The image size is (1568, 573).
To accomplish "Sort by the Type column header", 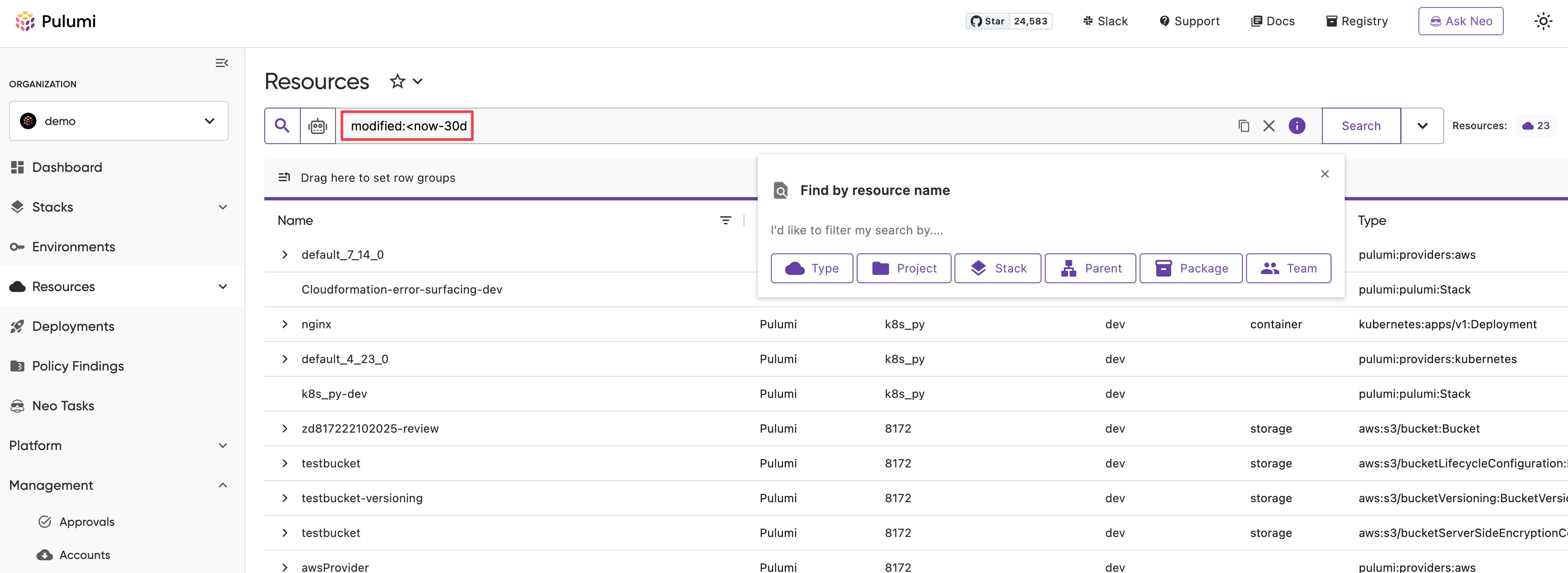I will 1371,221.
